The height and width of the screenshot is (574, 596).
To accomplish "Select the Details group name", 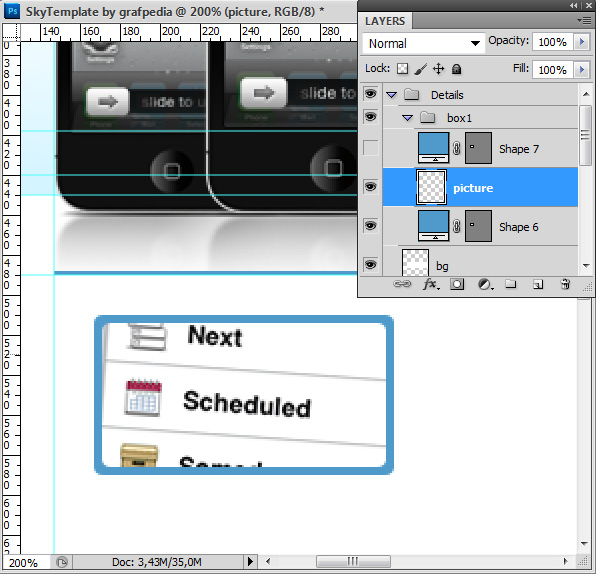I will point(447,95).
